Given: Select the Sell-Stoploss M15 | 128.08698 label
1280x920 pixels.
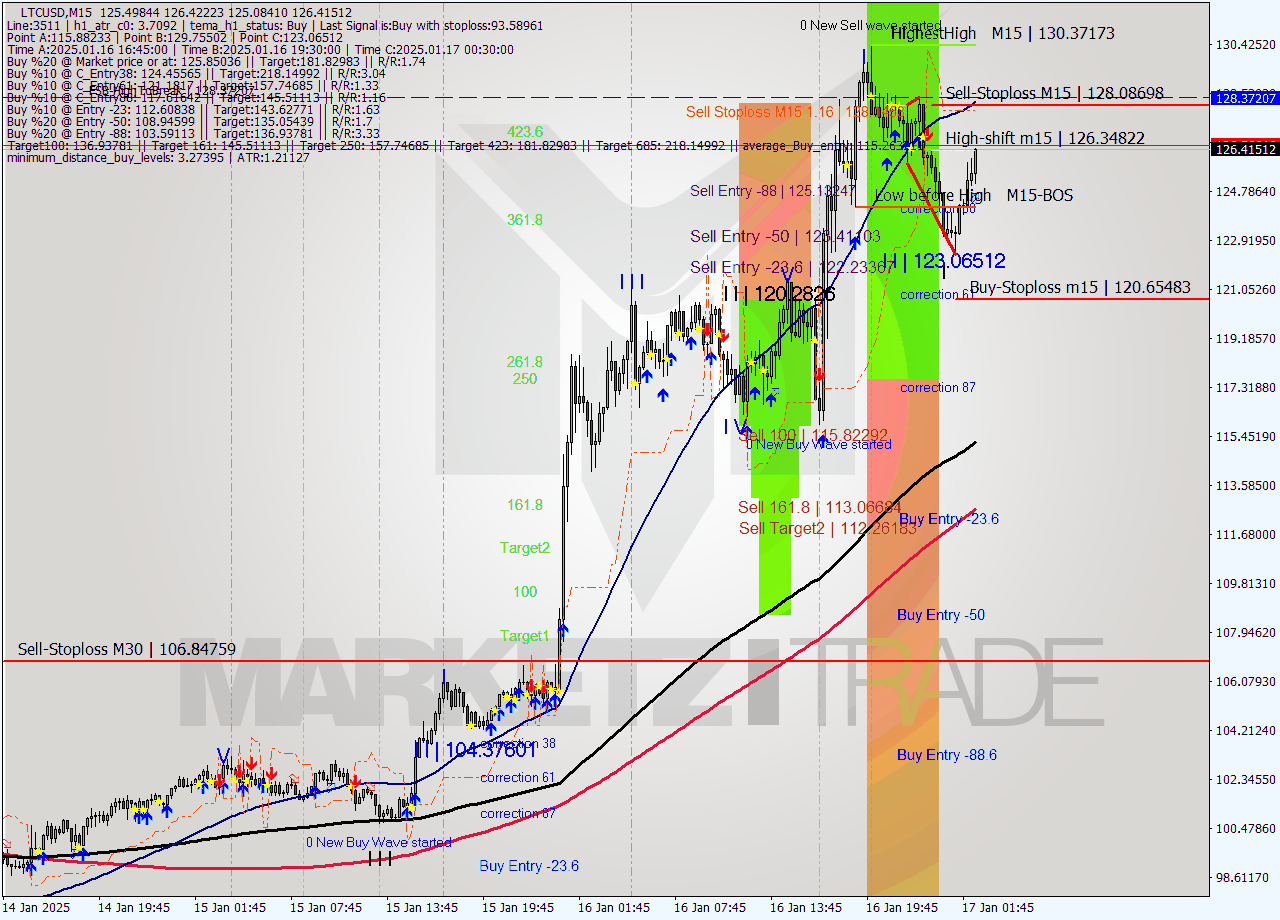Looking at the screenshot, I should [x=1054, y=93].
